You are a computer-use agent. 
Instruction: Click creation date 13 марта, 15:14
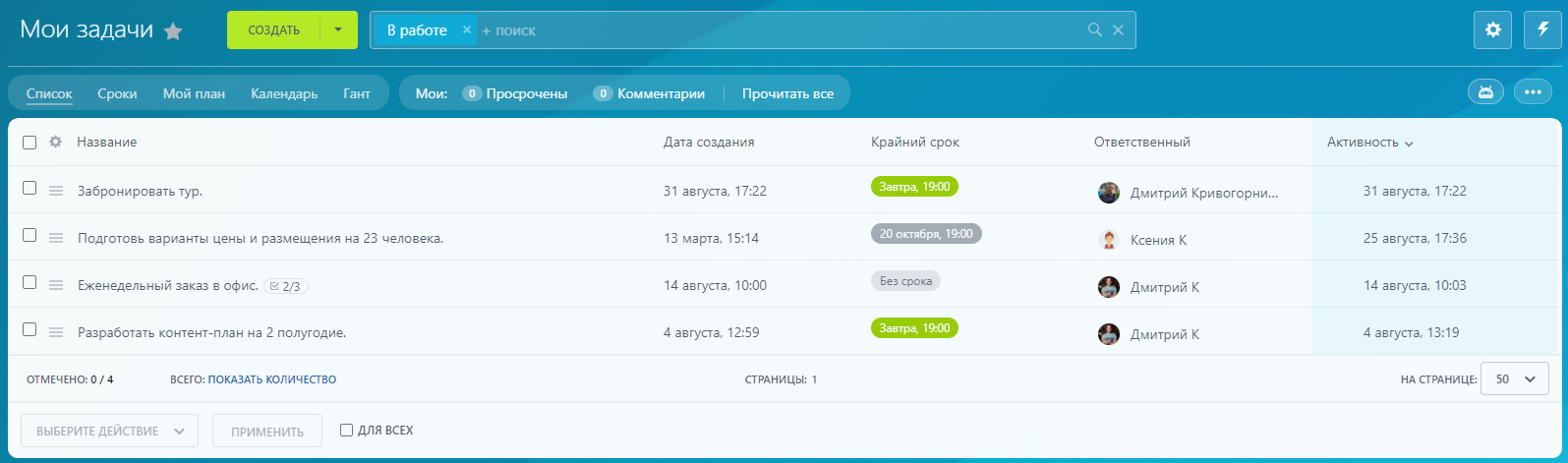(711, 239)
